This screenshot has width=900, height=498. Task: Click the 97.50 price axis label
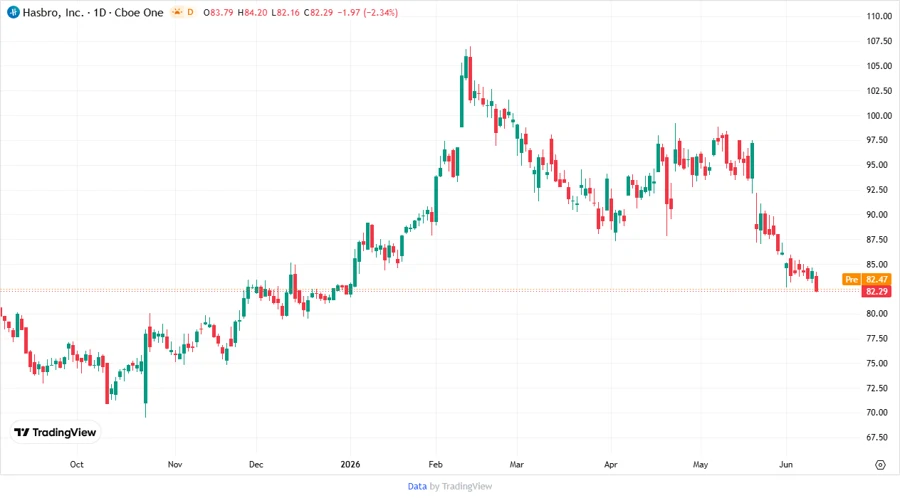pos(879,140)
